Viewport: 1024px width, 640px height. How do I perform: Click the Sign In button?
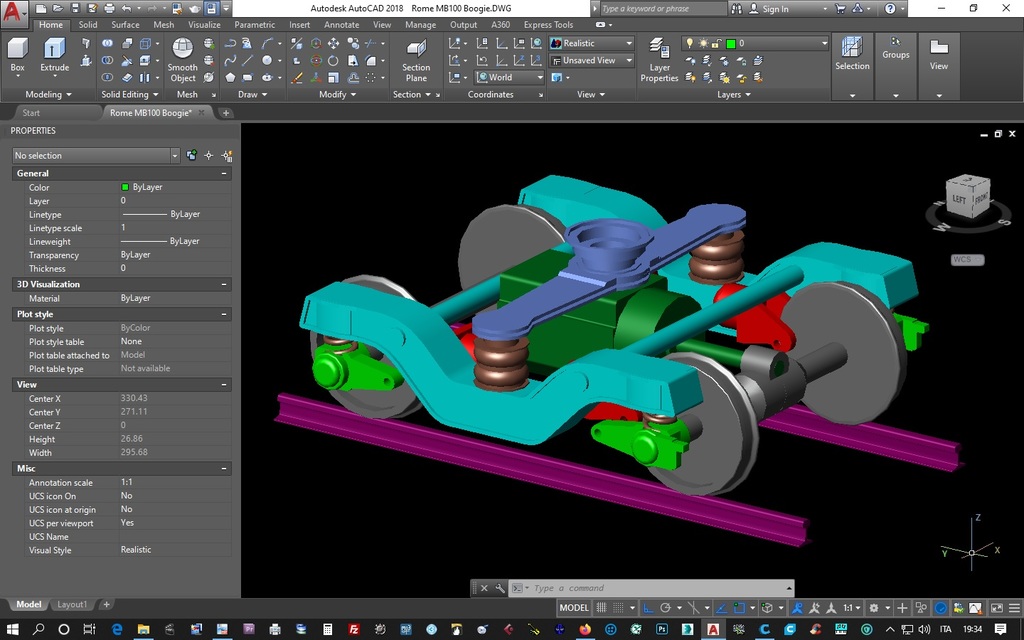pyautogui.click(x=775, y=9)
